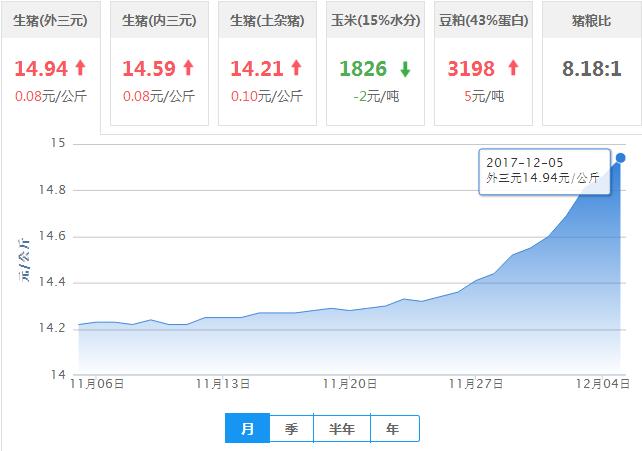Click the 5元/吨 change text
The image size is (642, 451).
pos(484,97)
